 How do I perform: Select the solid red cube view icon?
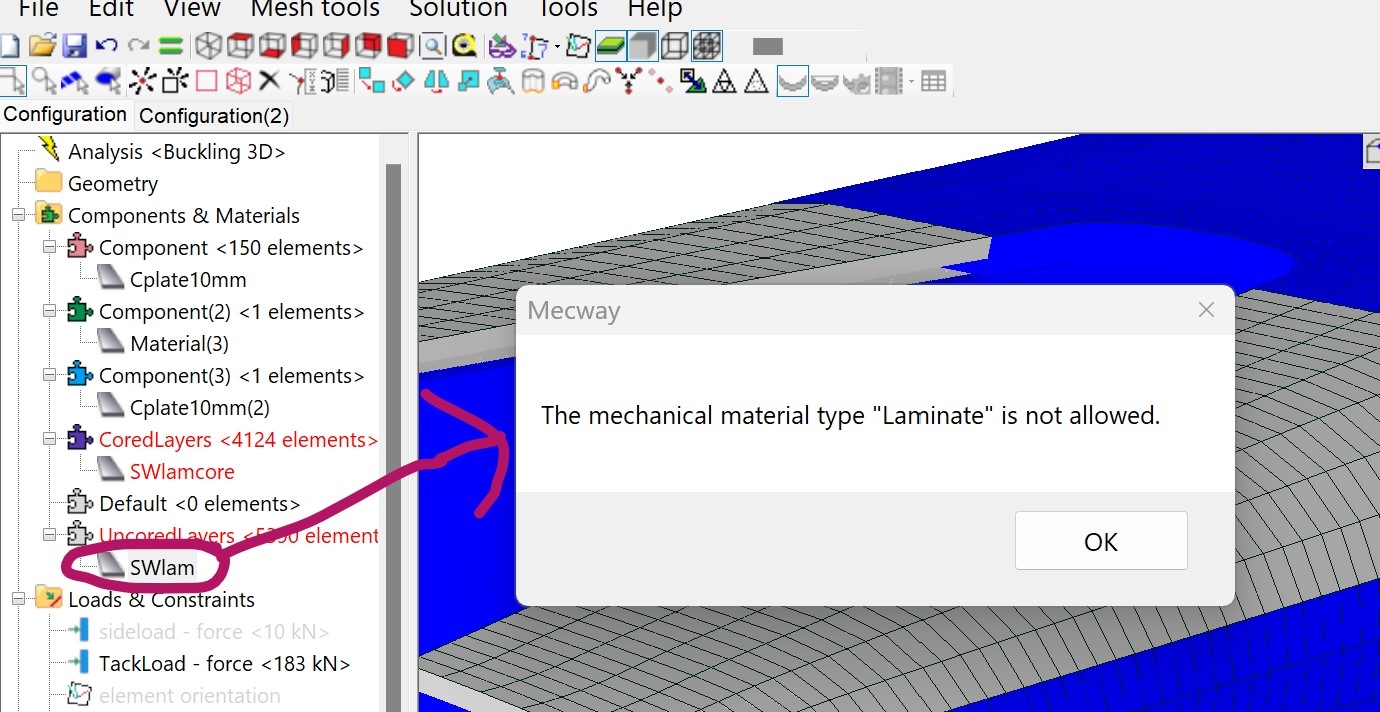[400, 46]
